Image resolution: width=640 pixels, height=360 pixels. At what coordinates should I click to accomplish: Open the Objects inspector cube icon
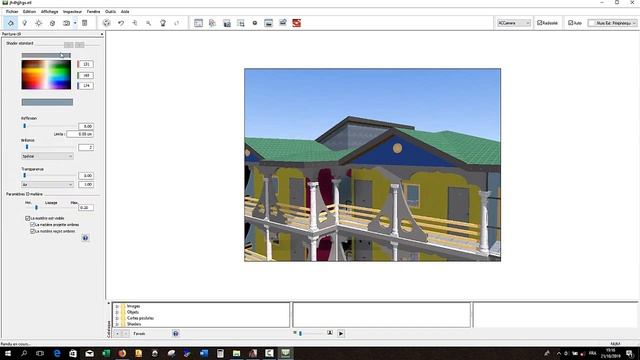tap(52, 23)
